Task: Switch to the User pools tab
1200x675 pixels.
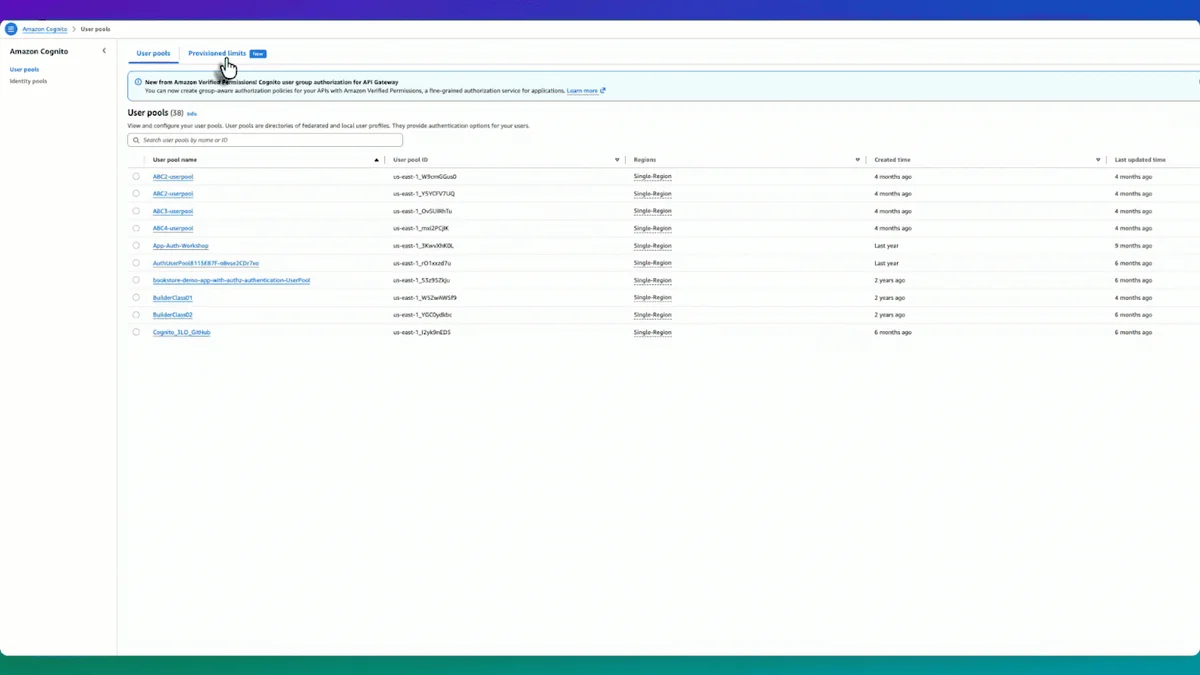Action: tap(153, 53)
